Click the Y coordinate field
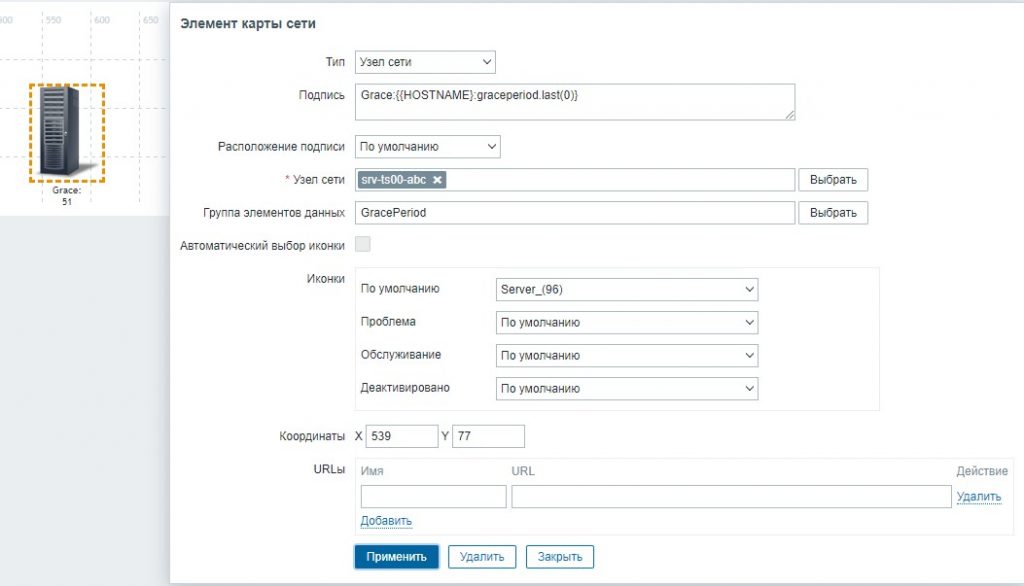1024x586 pixels. pyautogui.click(x=488, y=437)
